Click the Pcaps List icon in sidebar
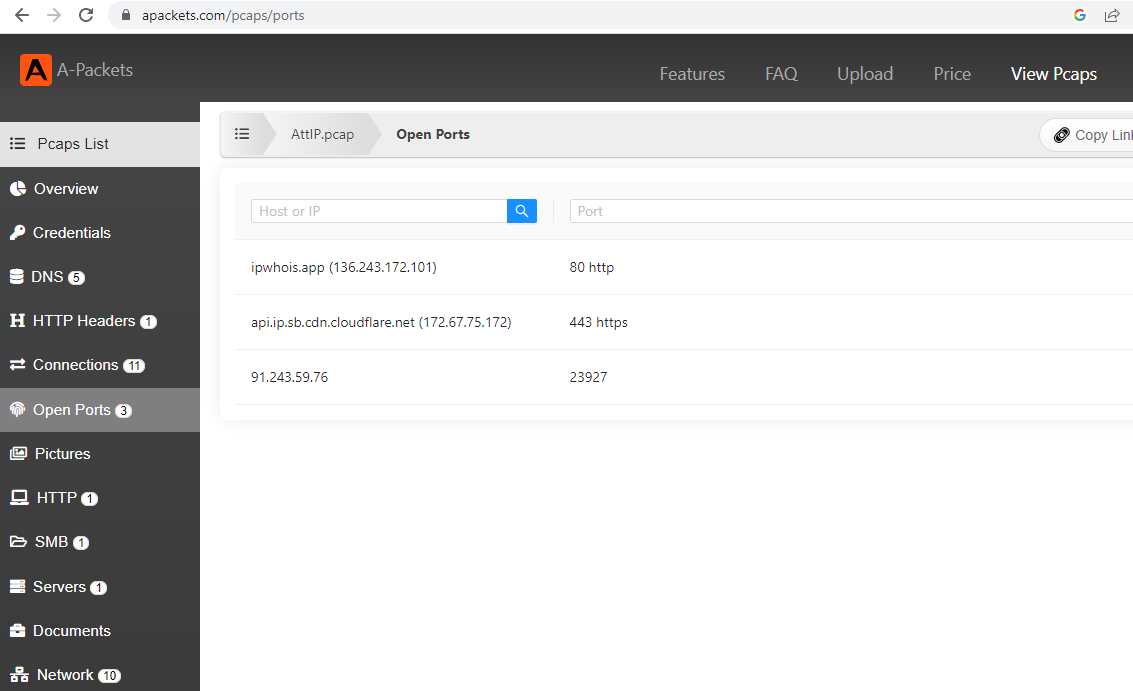Image resolution: width=1133 pixels, height=691 pixels. (x=17, y=144)
